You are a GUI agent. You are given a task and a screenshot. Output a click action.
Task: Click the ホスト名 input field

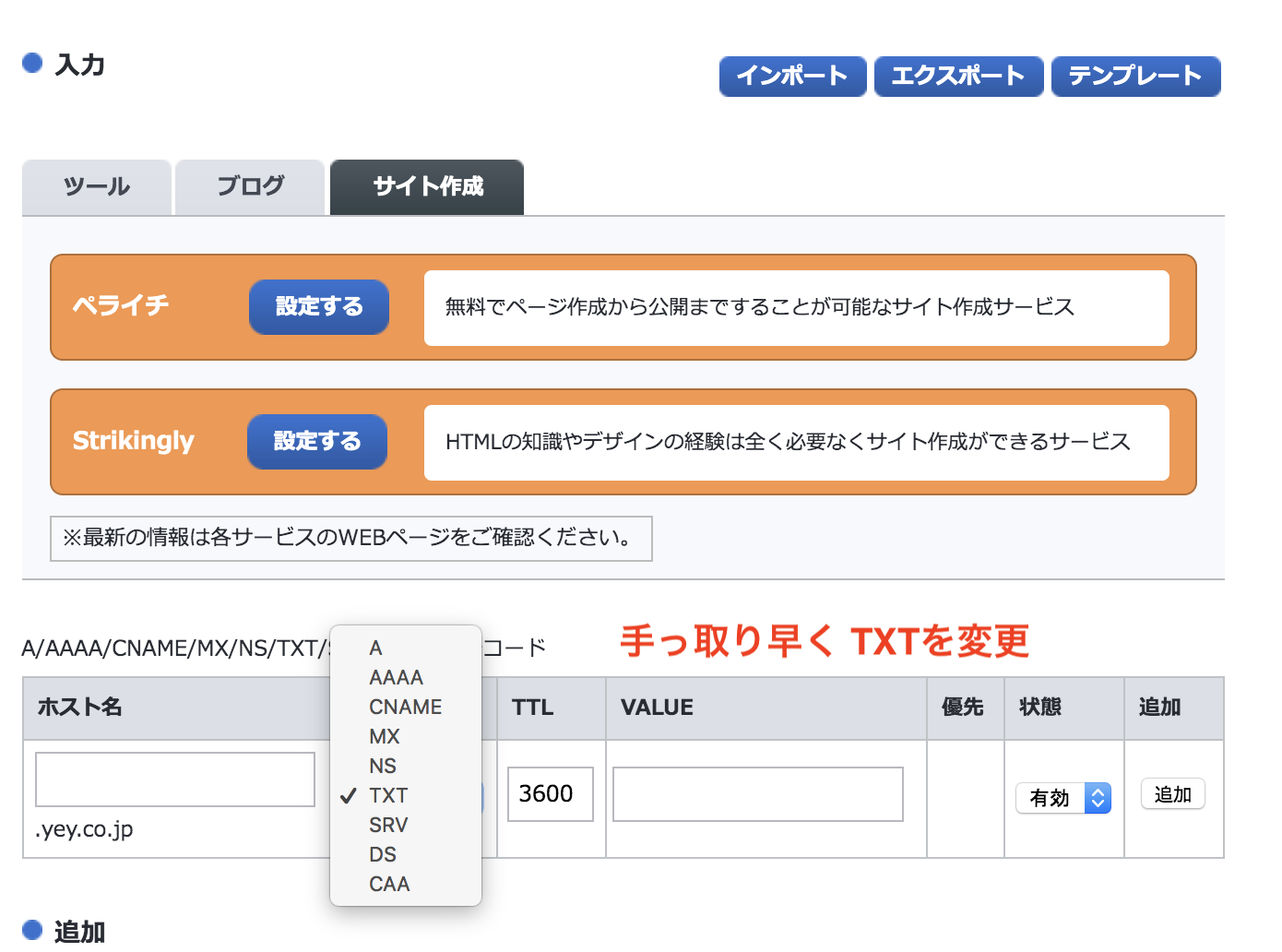(175, 779)
